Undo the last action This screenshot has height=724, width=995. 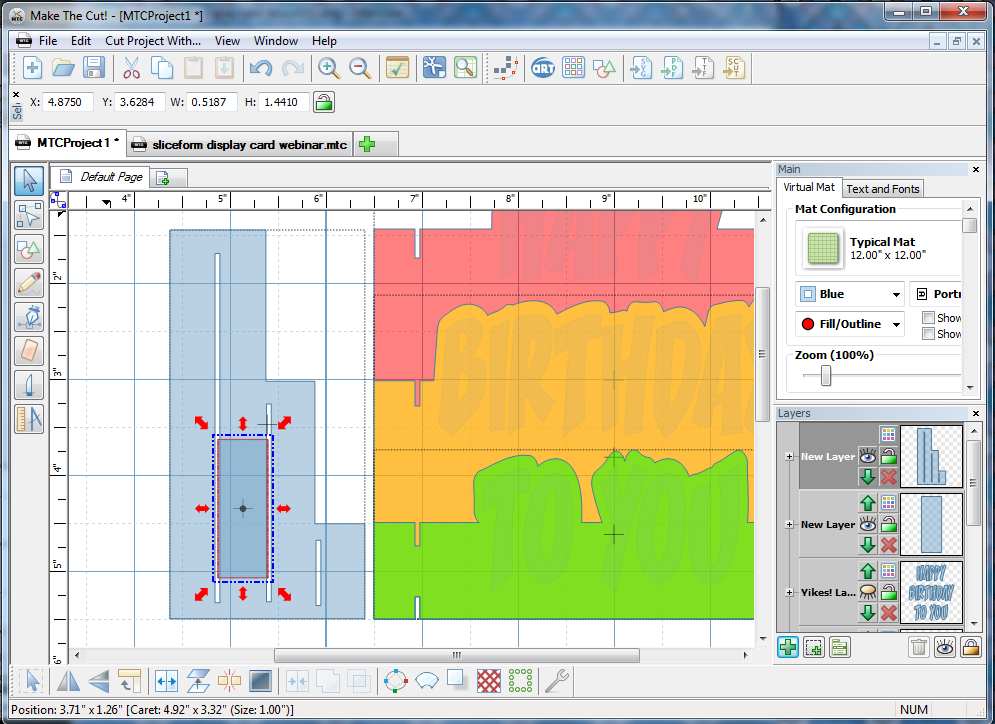click(x=260, y=67)
